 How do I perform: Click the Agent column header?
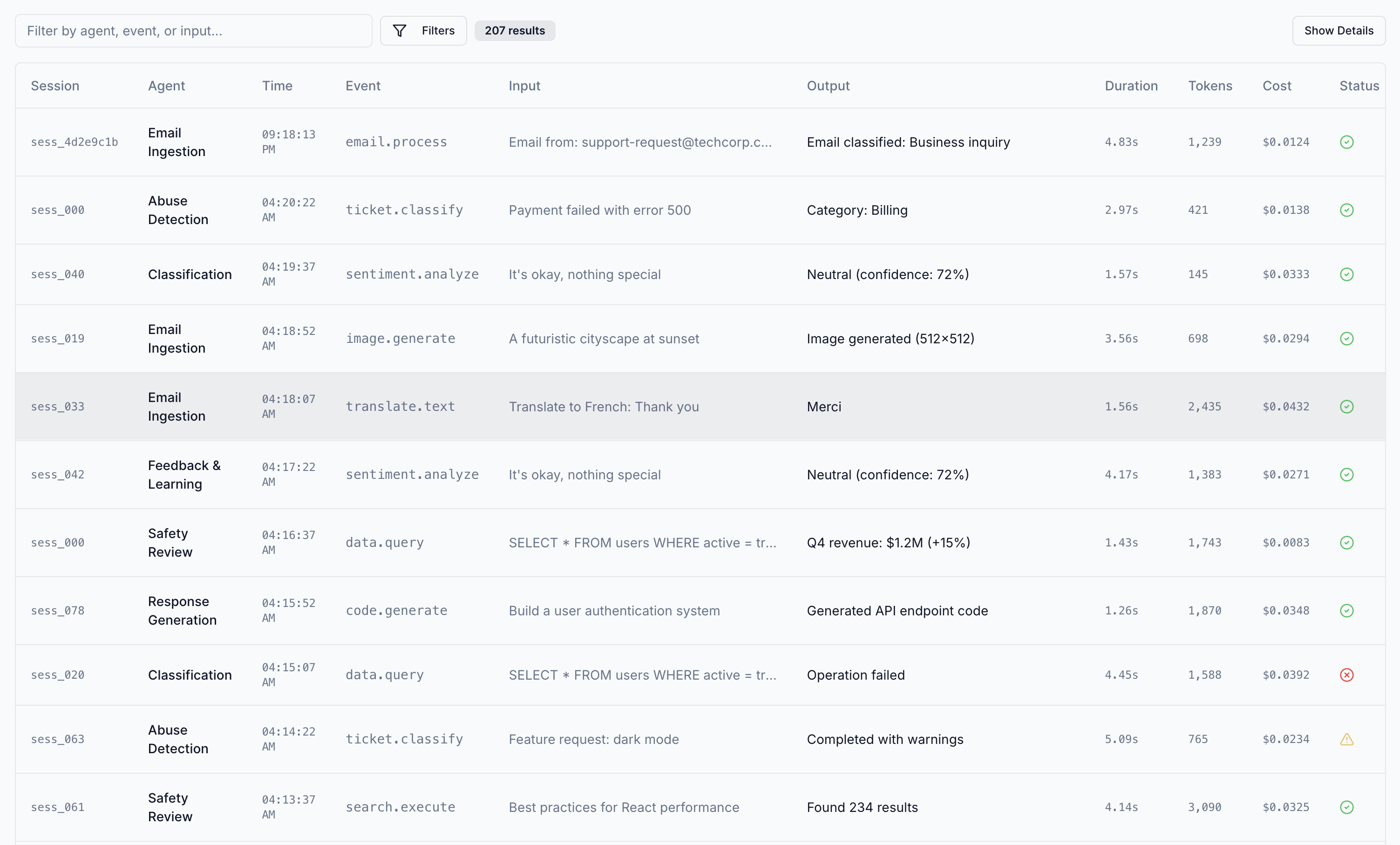[x=166, y=86]
